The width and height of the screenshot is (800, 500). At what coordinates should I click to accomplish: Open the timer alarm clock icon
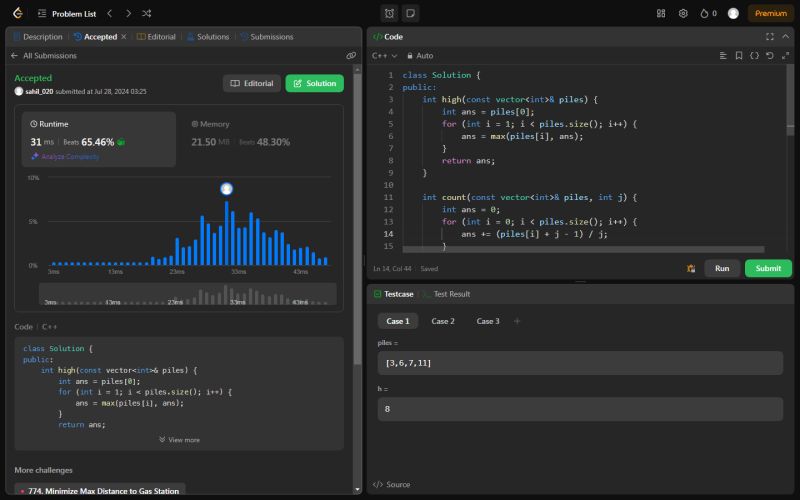coord(389,14)
